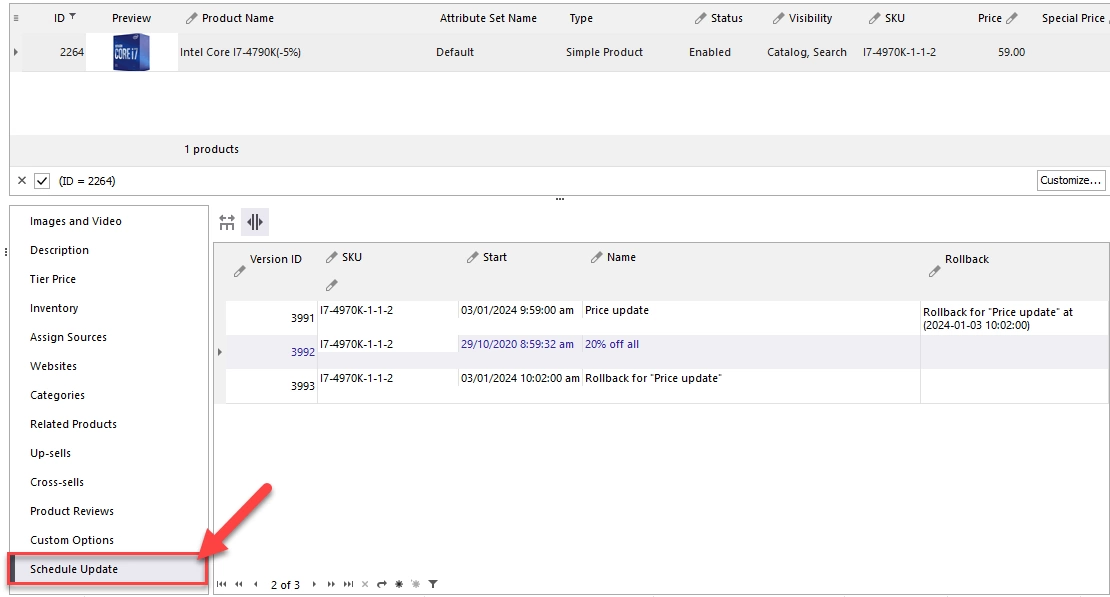Go to next record arrow

point(314,584)
